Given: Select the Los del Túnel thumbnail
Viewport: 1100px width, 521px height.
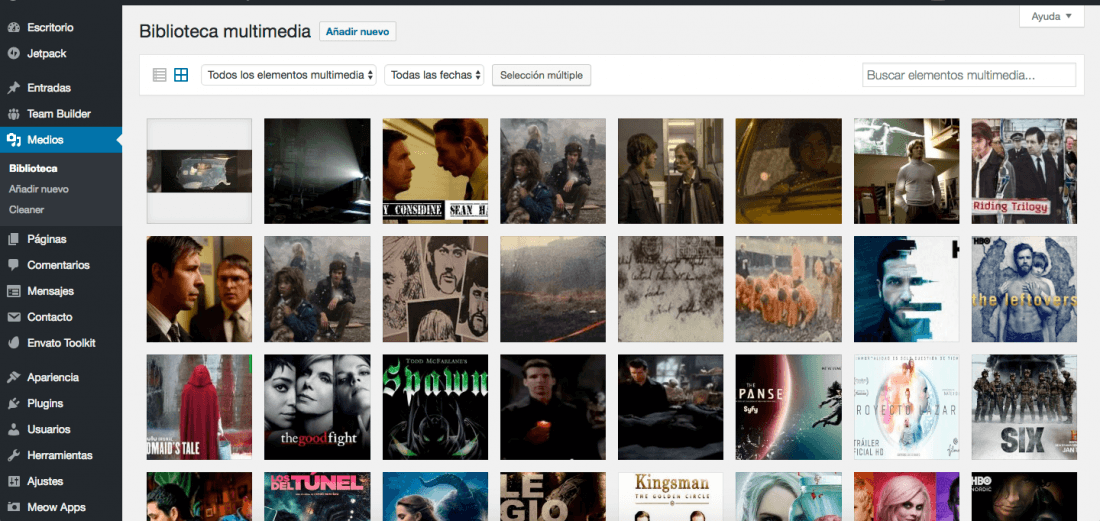Looking at the screenshot, I should click(x=317, y=496).
